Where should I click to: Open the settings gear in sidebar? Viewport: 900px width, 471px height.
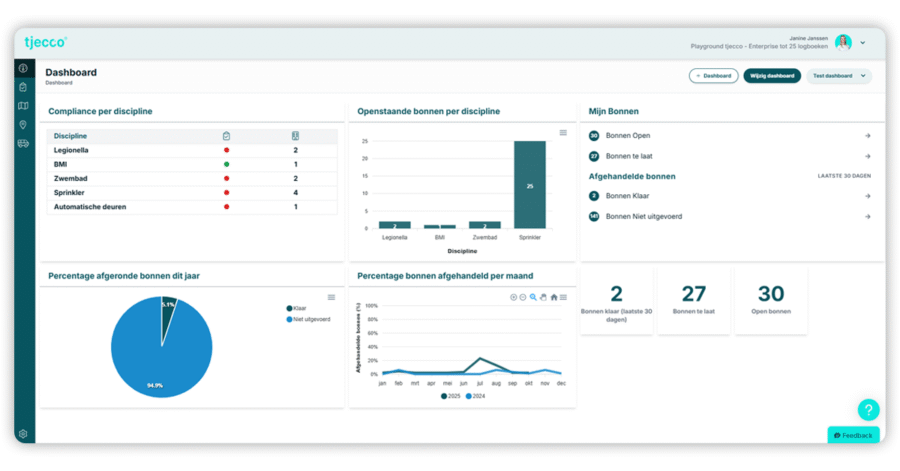[x=23, y=434]
